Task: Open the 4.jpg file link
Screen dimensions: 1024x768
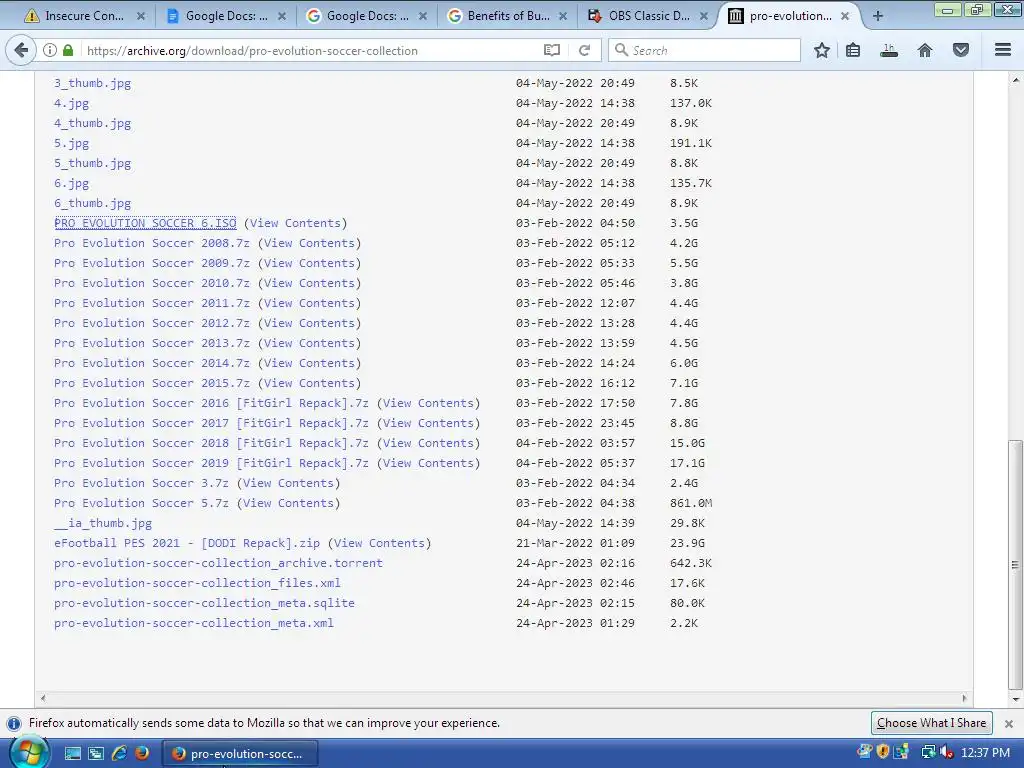Action: click(71, 103)
